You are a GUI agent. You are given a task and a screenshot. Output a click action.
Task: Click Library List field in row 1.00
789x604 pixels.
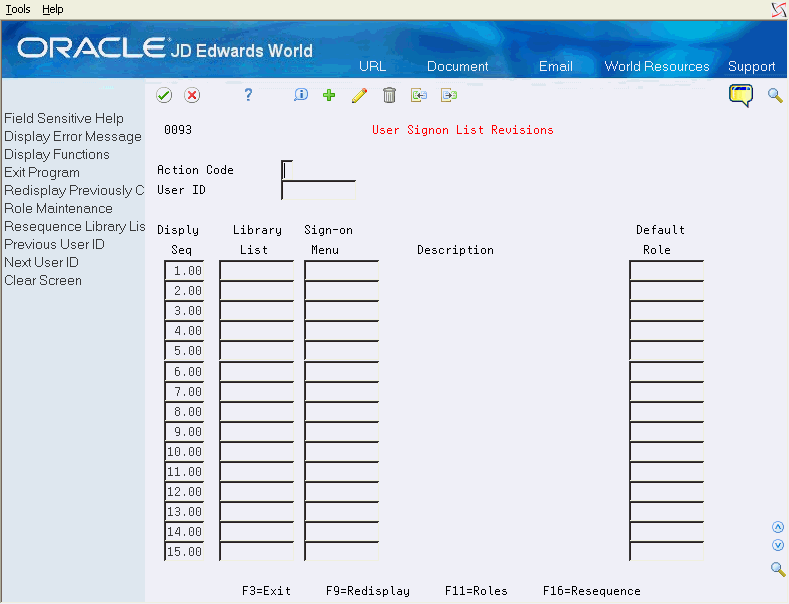pyautogui.click(x=257, y=271)
